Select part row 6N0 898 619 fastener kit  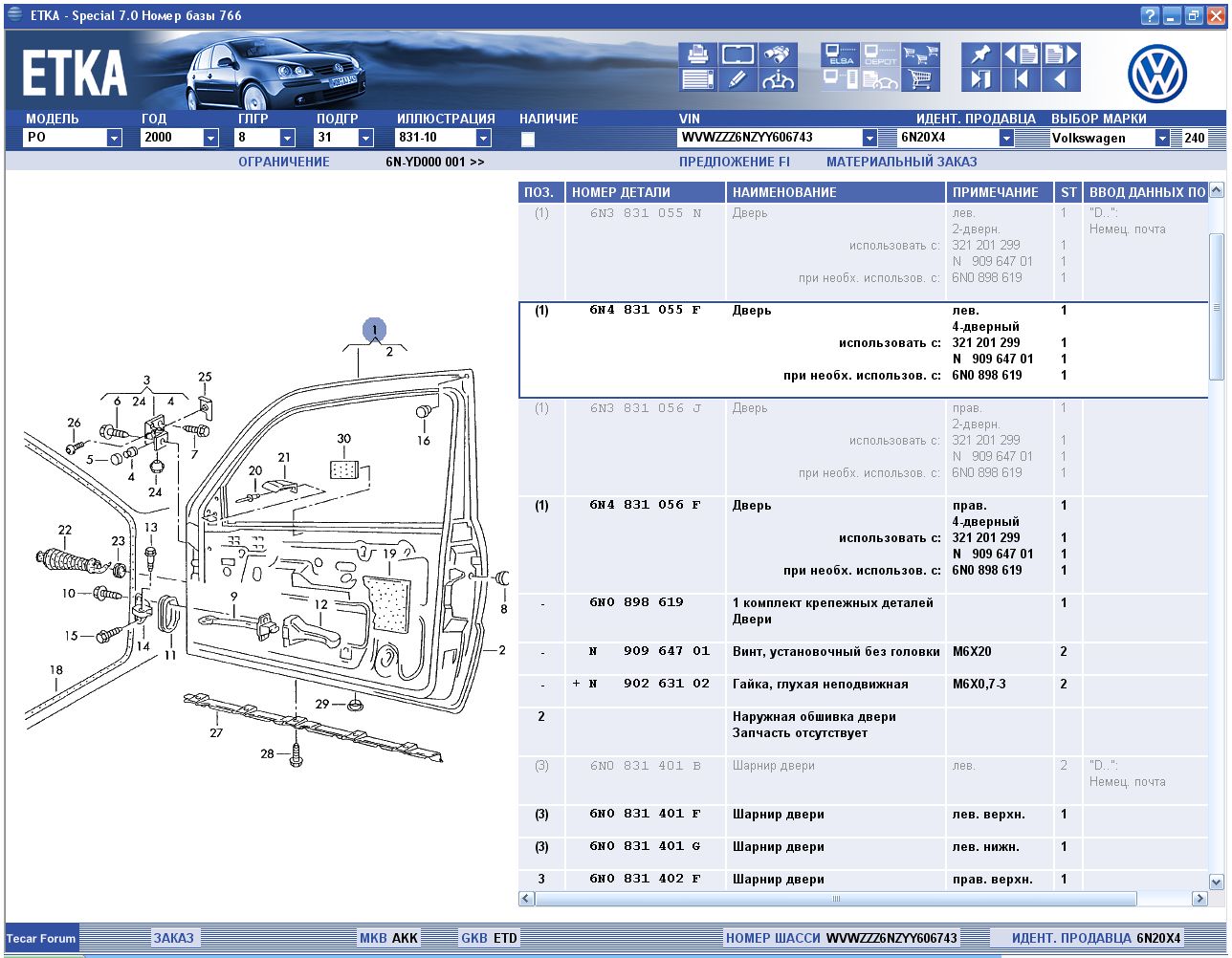click(865, 618)
